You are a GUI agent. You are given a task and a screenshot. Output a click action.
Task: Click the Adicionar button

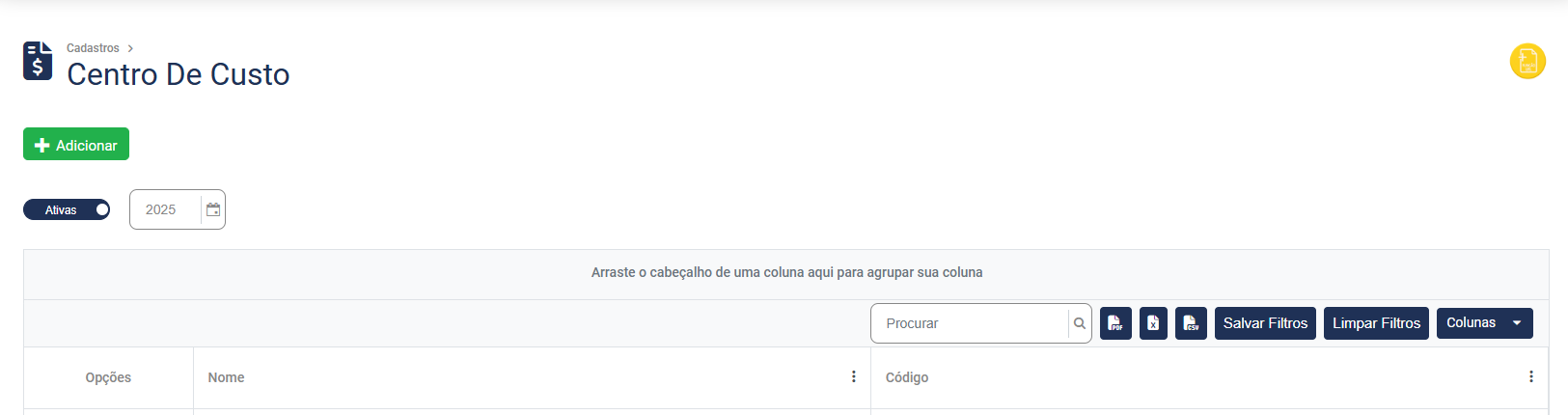coord(76,145)
